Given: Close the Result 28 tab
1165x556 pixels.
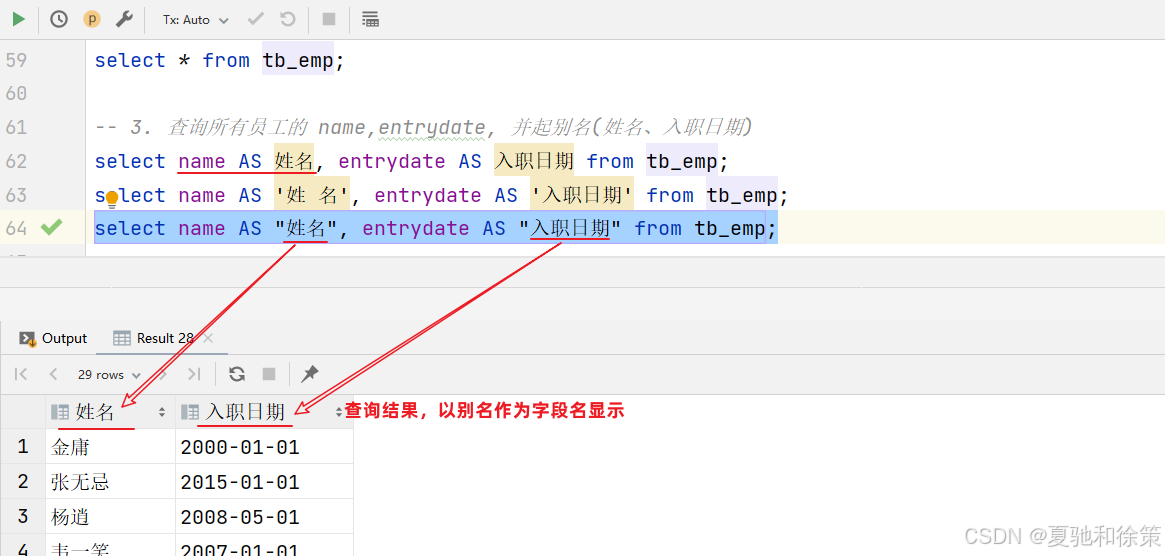Looking at the screenshot, I should [x=208, y=338].
